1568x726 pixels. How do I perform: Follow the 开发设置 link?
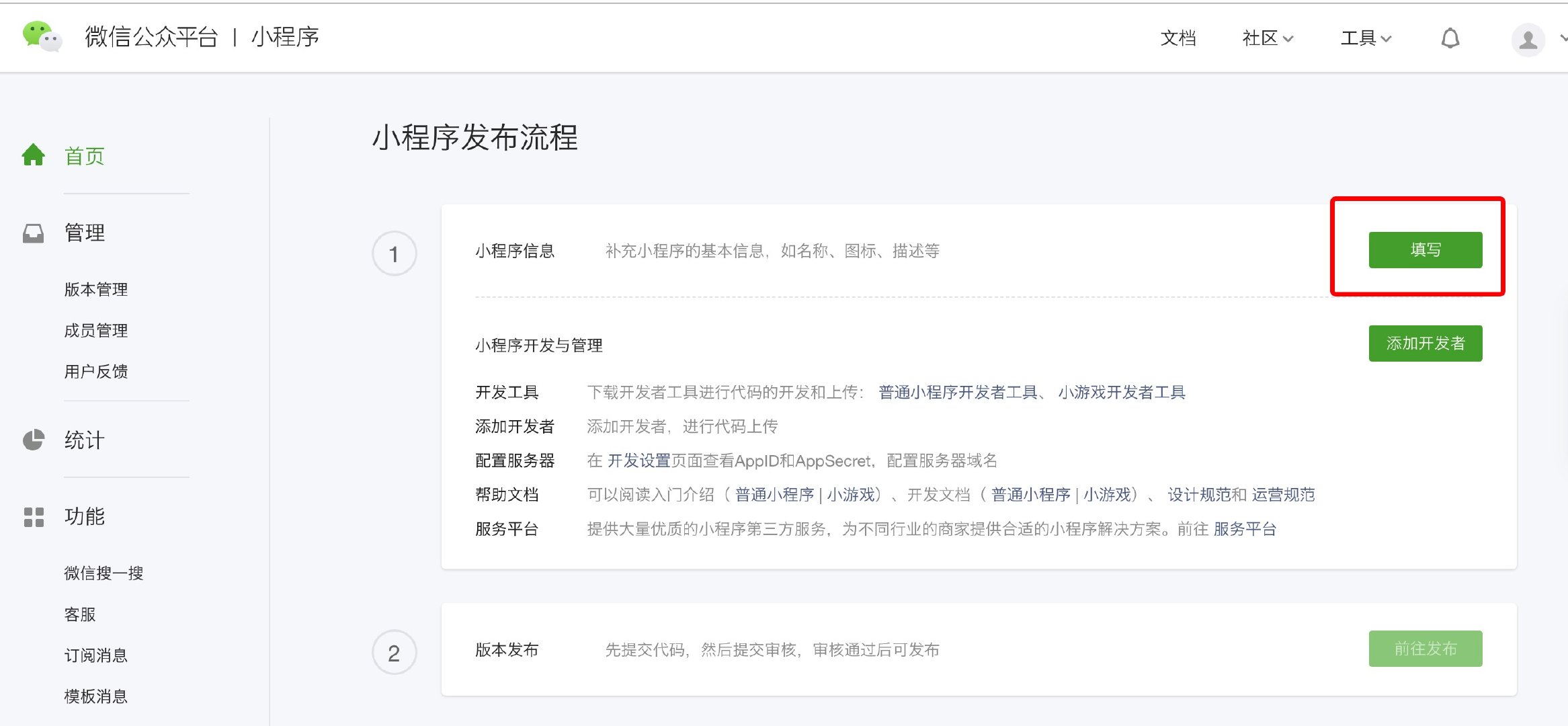click(x=638, y=461)
